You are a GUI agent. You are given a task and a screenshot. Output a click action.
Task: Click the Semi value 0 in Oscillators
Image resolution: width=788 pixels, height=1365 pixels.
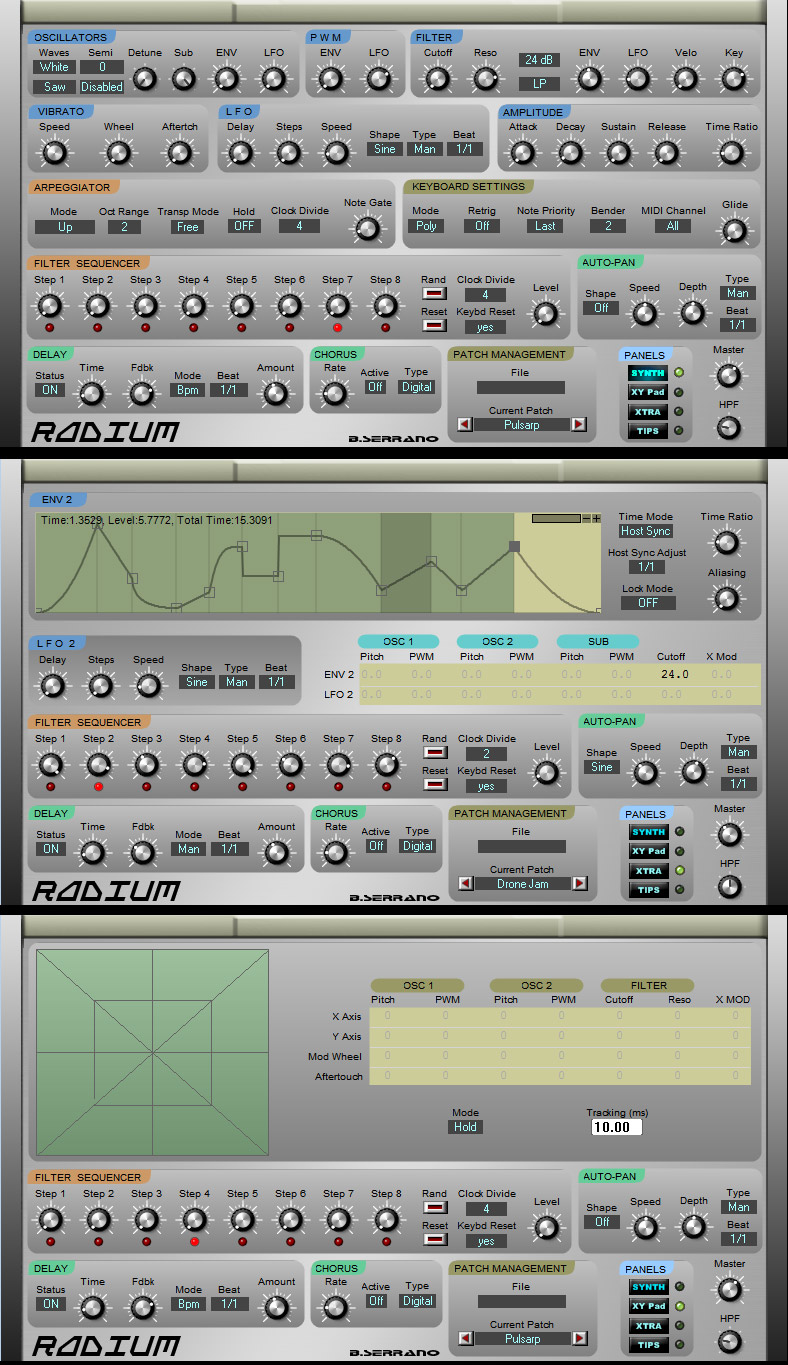pyautogui.click(x=102, y=67)
